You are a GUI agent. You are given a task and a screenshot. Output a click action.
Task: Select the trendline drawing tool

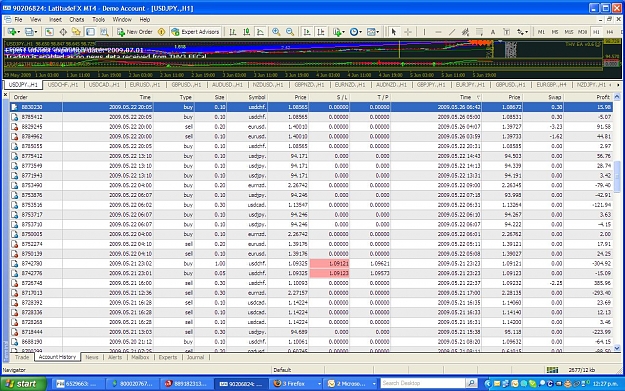tap(452, 32)
